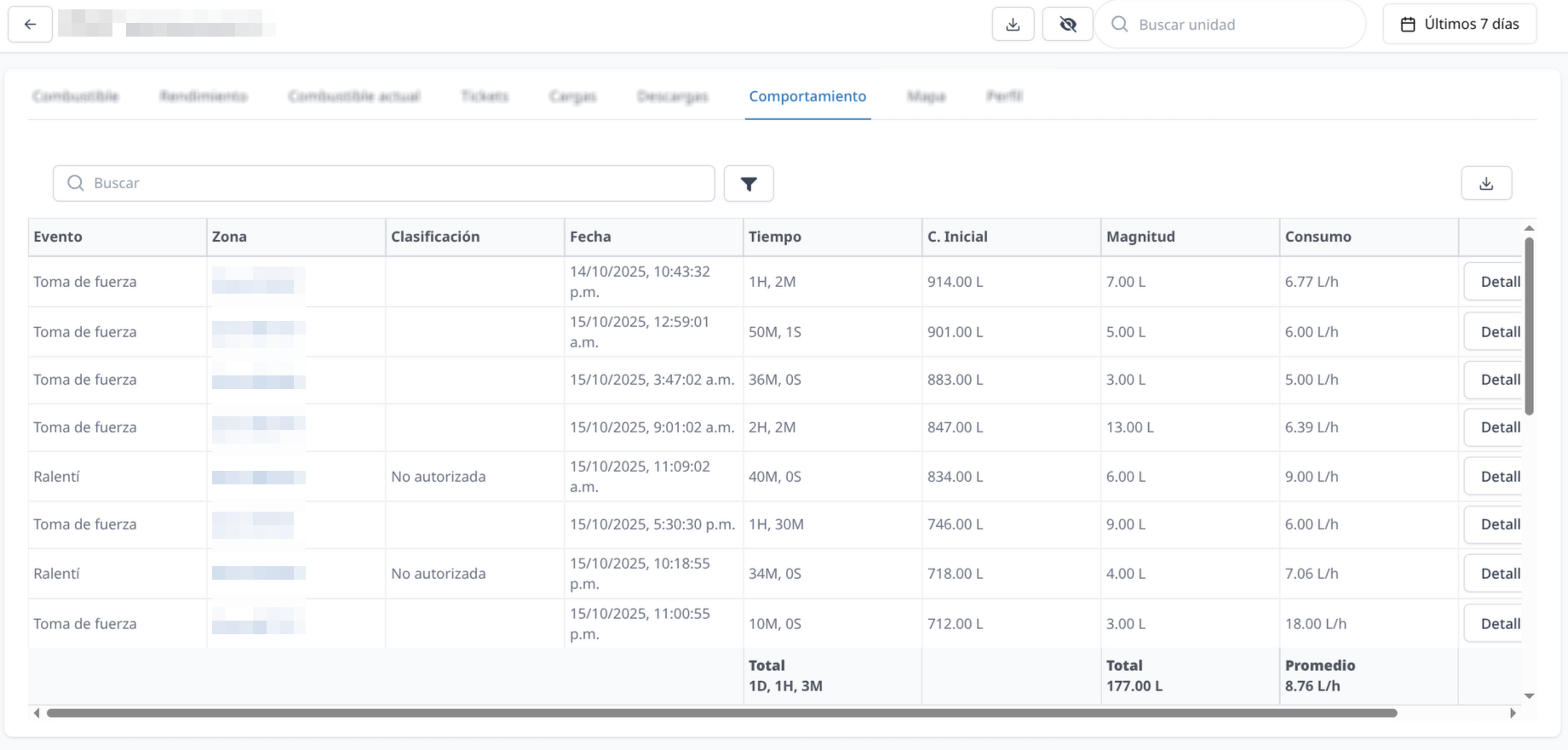
Task: Export the table with its download icon
Action: tap(1486, 183)
